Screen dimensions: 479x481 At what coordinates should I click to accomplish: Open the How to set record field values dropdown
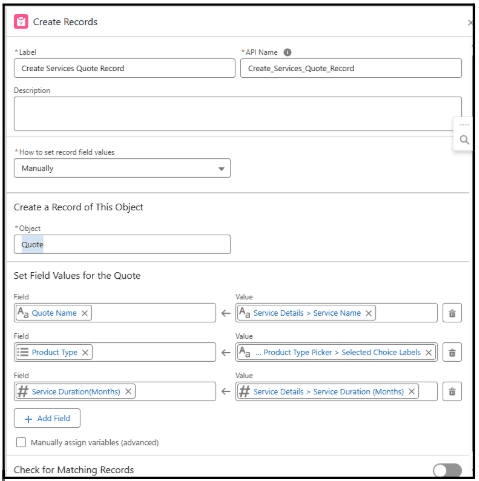pos(122,168)
